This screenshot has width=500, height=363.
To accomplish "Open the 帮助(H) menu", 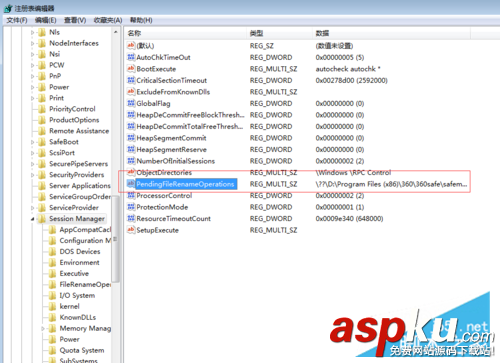I will [x=141, y=20].
